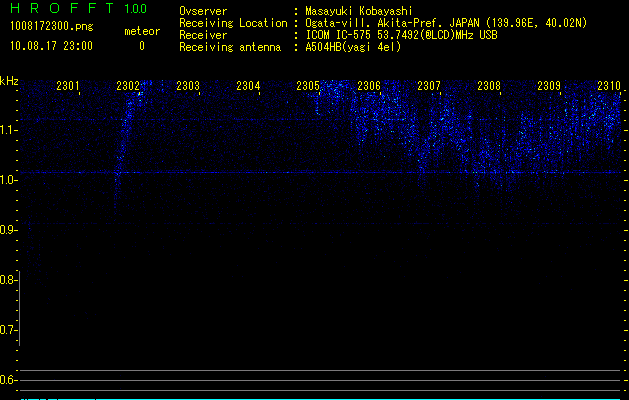Click the A504HB(yagi 4el) antenna text
This screenshot has height=400, width=629.
click(x=353, y=47)
